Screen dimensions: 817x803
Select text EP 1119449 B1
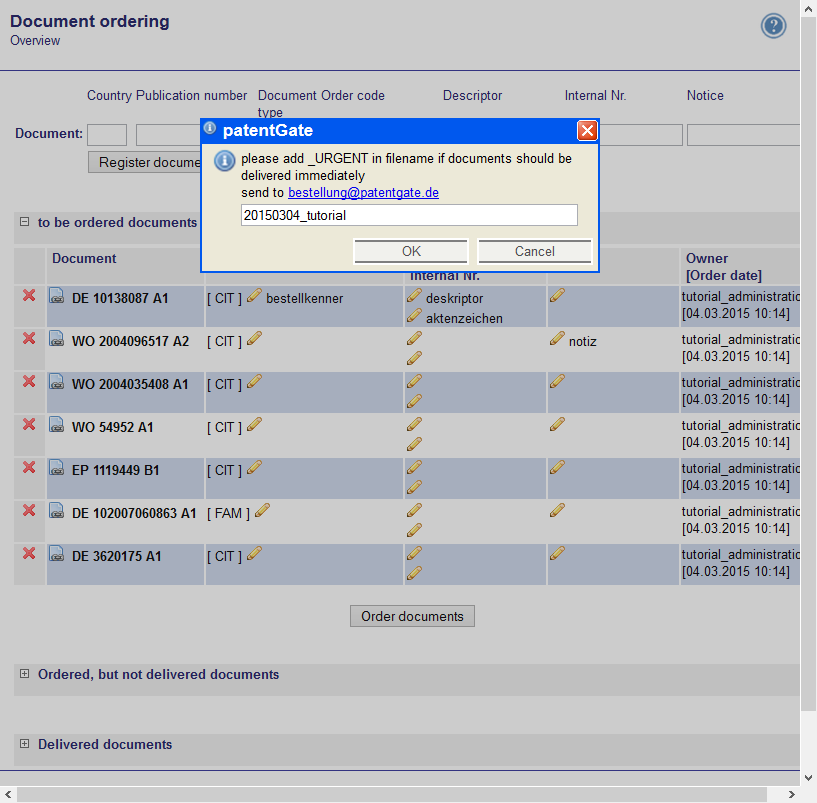(x=115, y=471)
